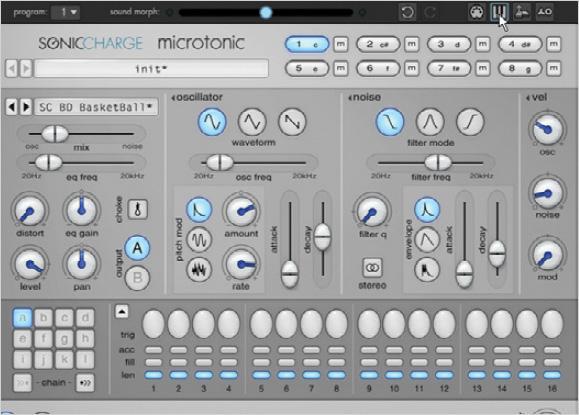The width and height of the screenshot is (579, 415).
Task: Click the chain forward arrows button
Action: click(85, 383)
